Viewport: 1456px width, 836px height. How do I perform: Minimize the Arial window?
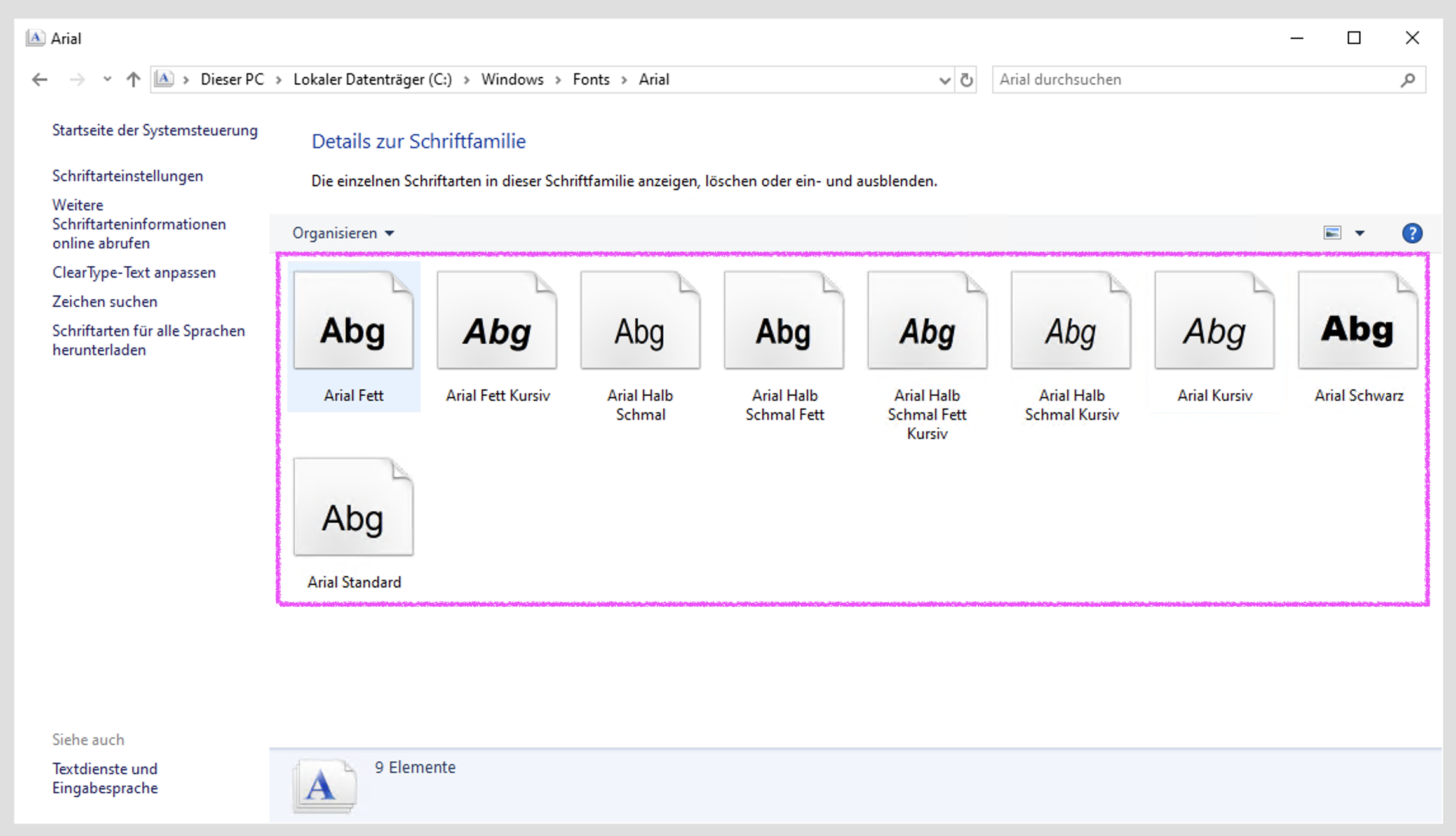pos(1297,38)
